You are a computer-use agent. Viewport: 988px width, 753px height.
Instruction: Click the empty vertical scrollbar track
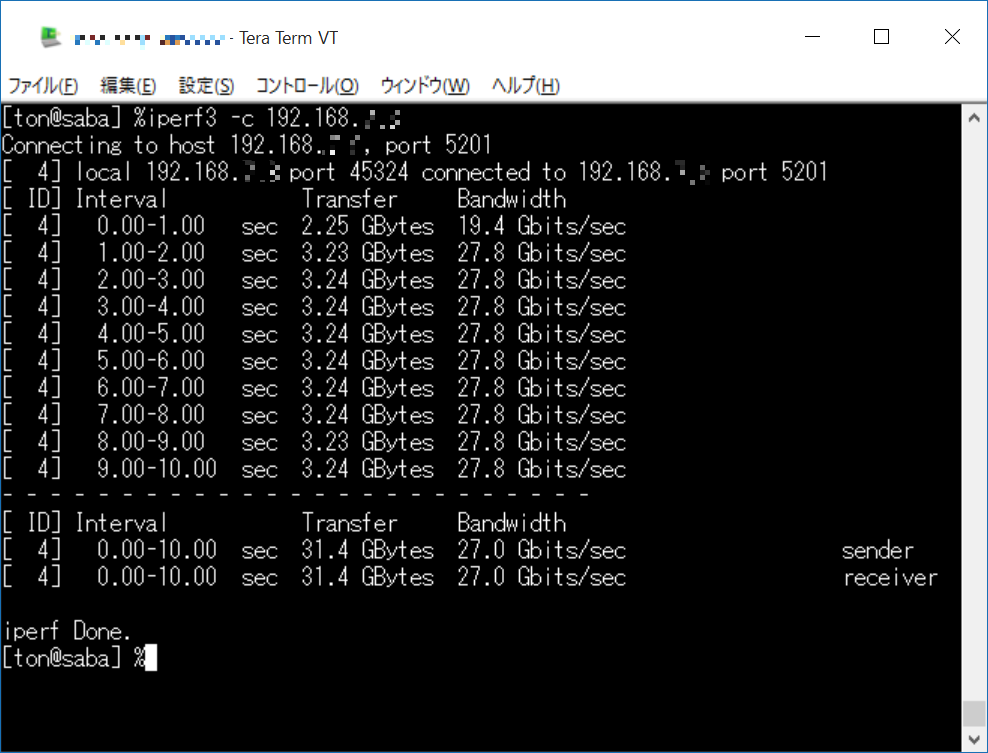[x=974, y=400]
